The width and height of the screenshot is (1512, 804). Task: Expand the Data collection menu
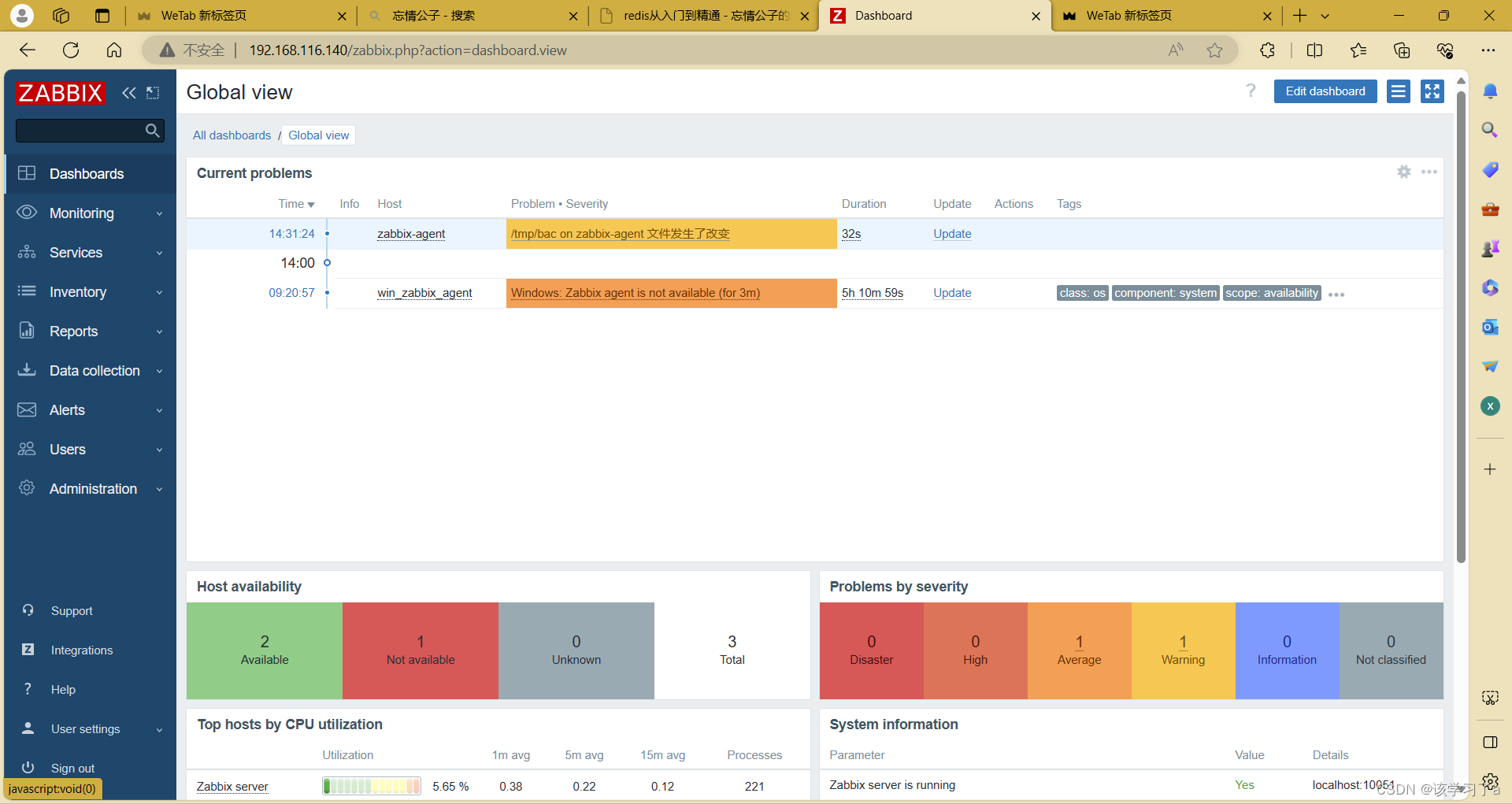point(90,371)
